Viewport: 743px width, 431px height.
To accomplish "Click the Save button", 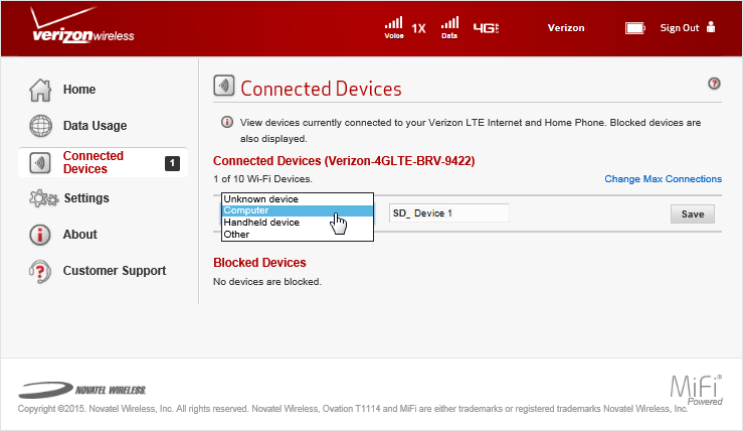I will pos(692,214).
